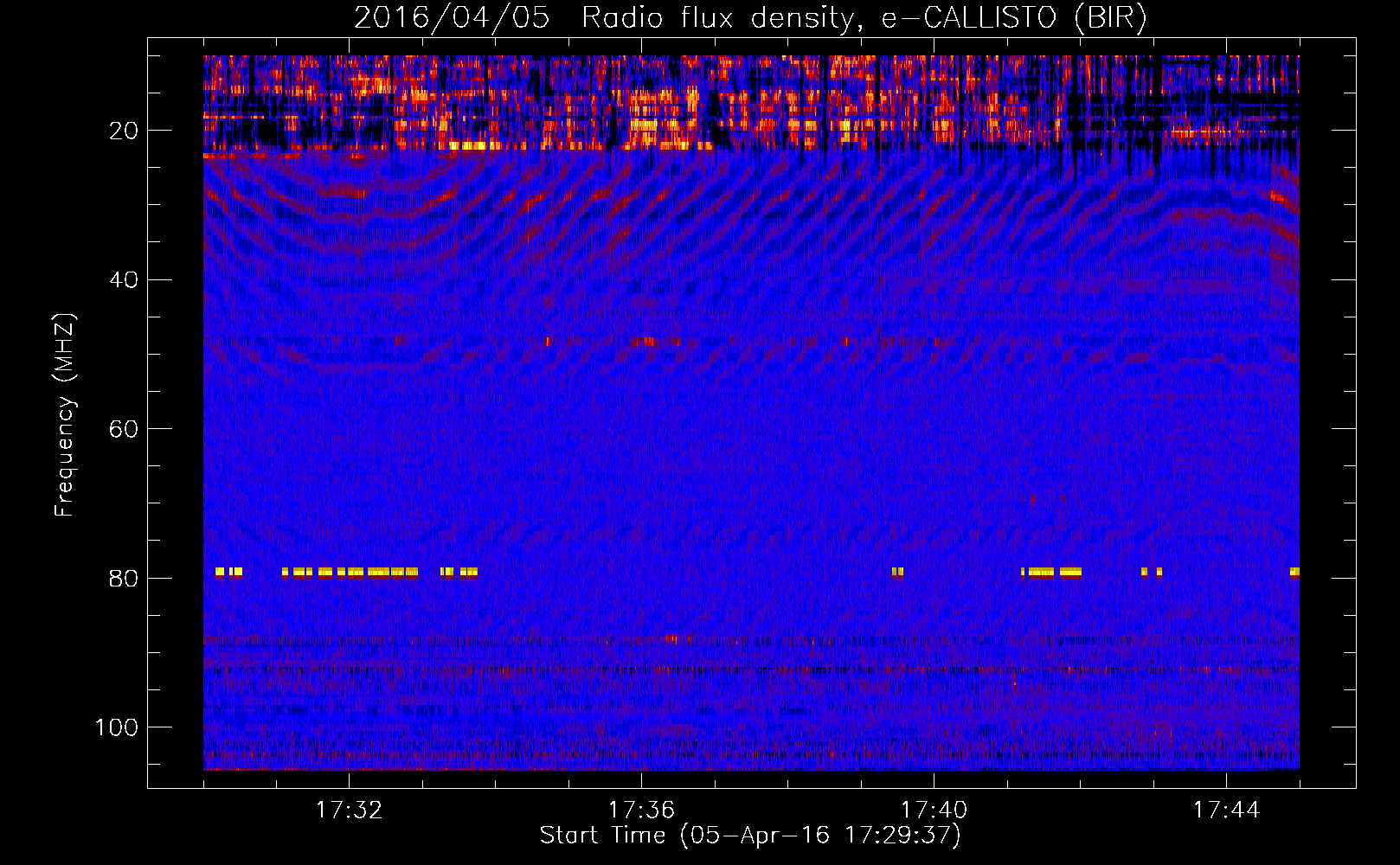The width and height of the screenshot is (1400, 865).
Task: Click the 'Start Time (05-Apr-16 17:29:37)' label
Action: [750, 836]
